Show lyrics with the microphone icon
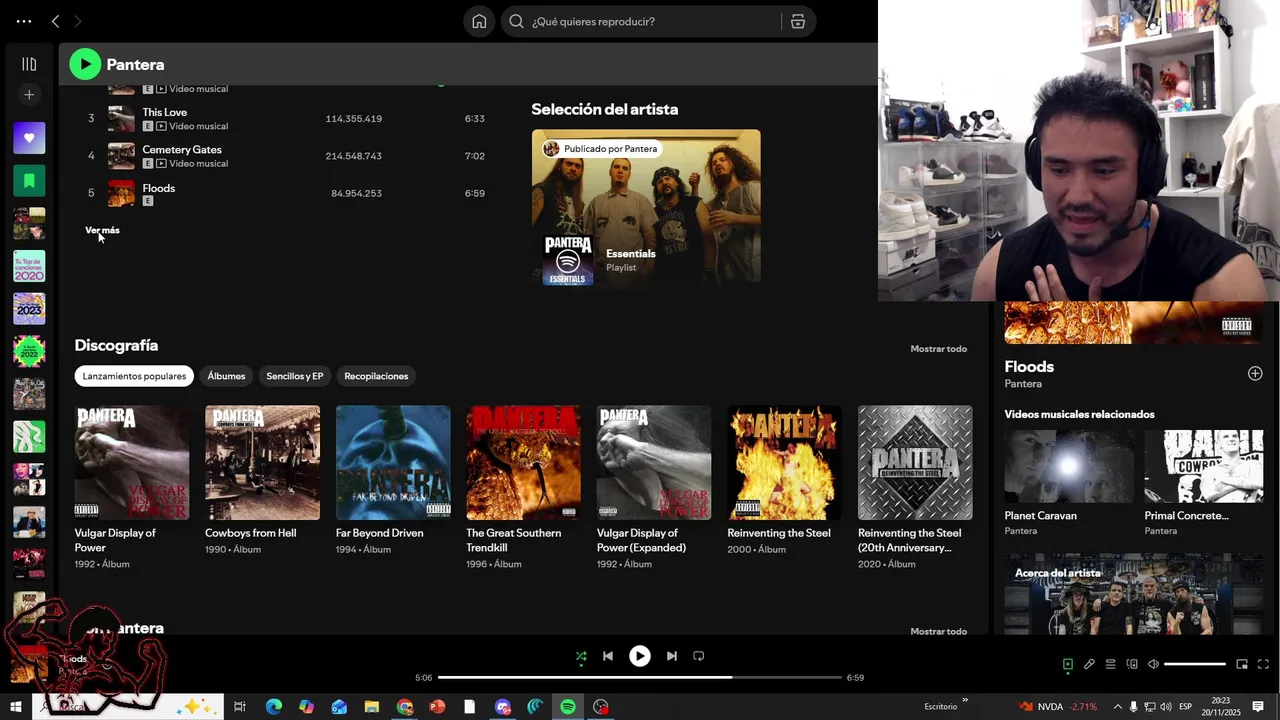Screen dimensions: 1280x720 pyautogui.click(x=1089, y=664)
